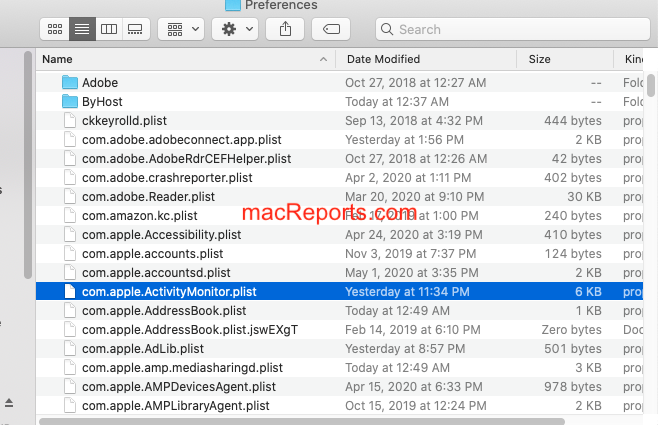Screen dimensions: 658x425
Task: Open the group-by arrange dropdown
Action: click(181, 29)
